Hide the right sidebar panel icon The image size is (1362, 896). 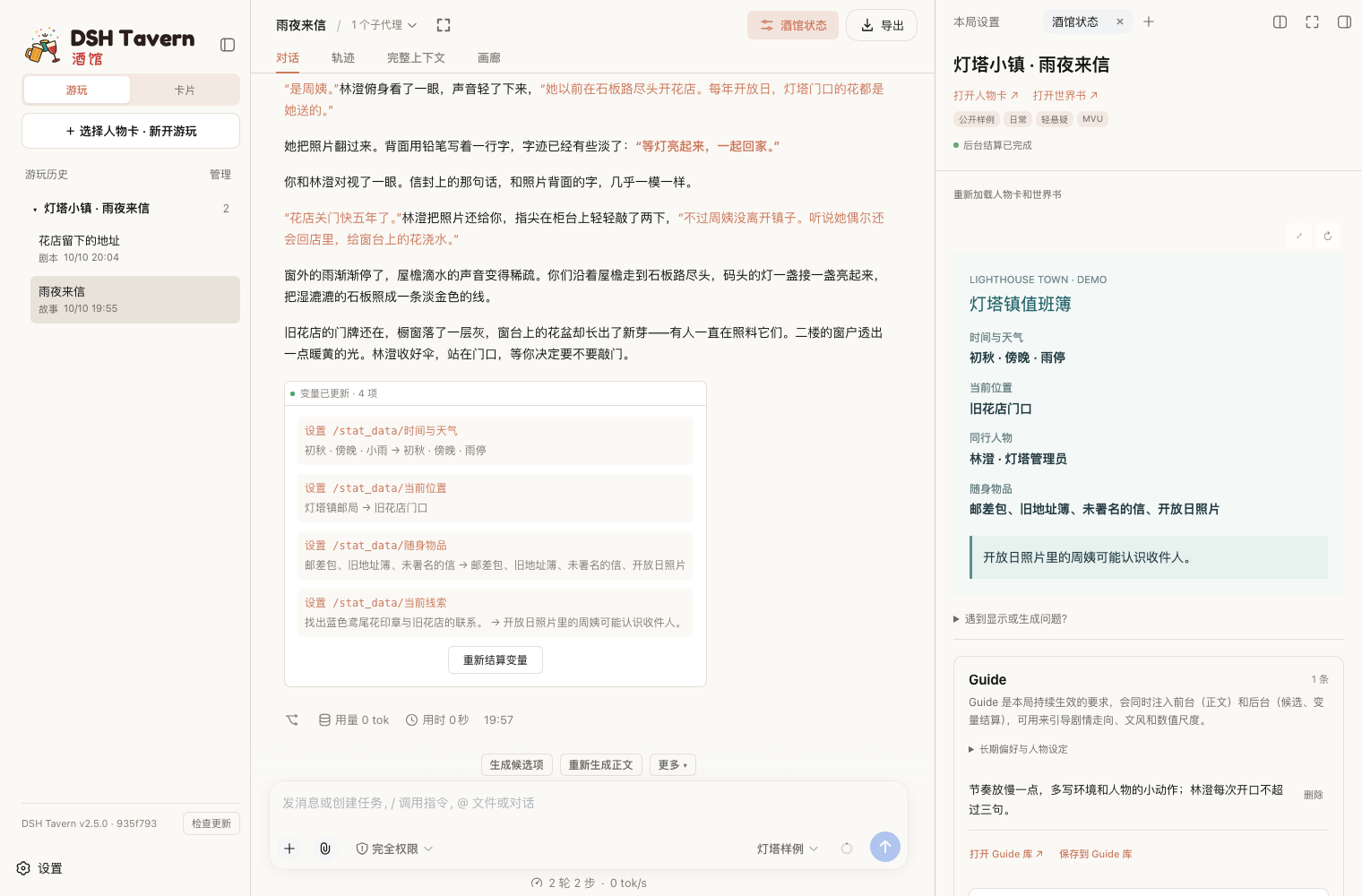coord(1344,22)
